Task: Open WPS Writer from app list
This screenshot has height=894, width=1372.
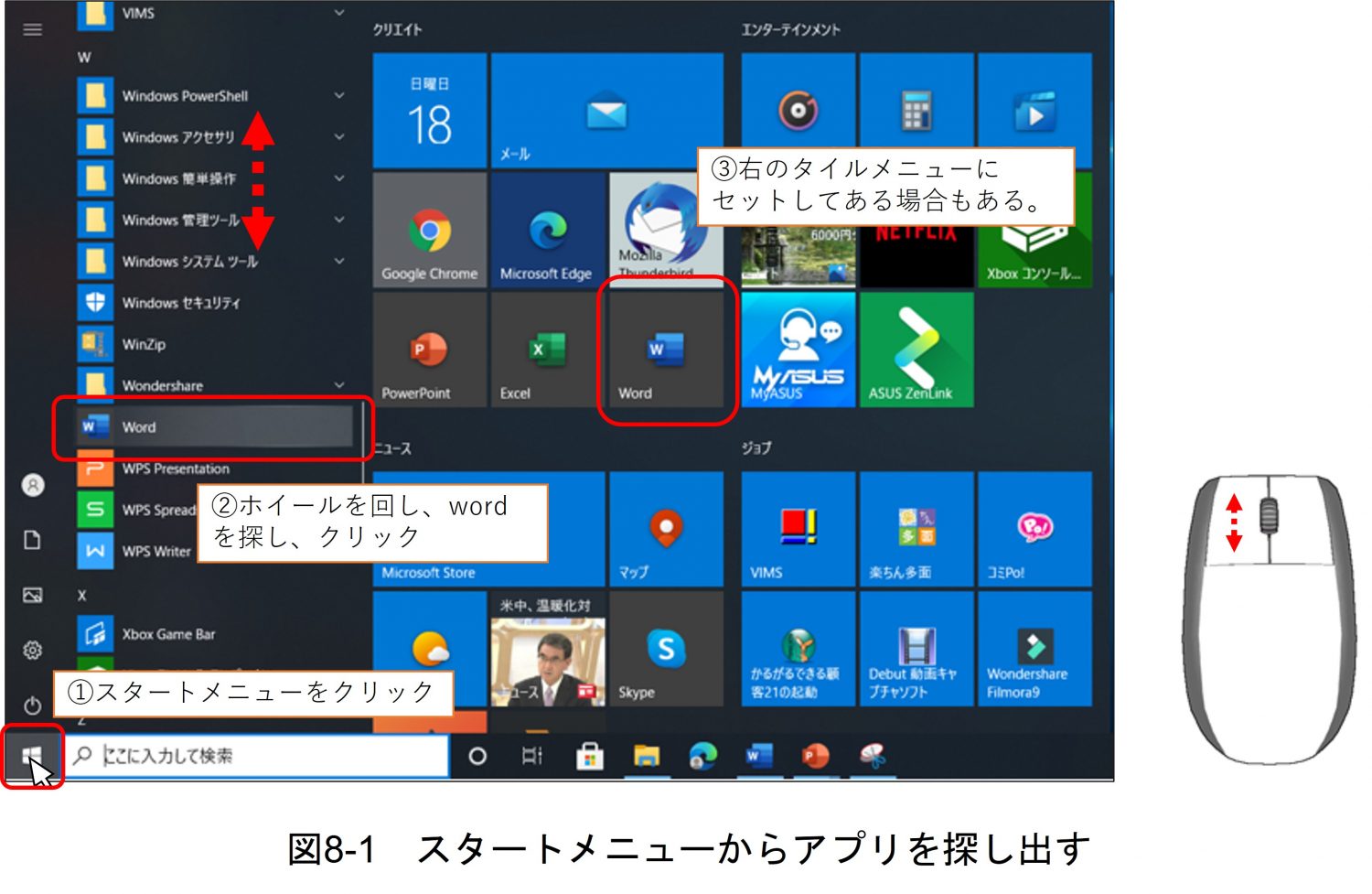Action: 137,551
